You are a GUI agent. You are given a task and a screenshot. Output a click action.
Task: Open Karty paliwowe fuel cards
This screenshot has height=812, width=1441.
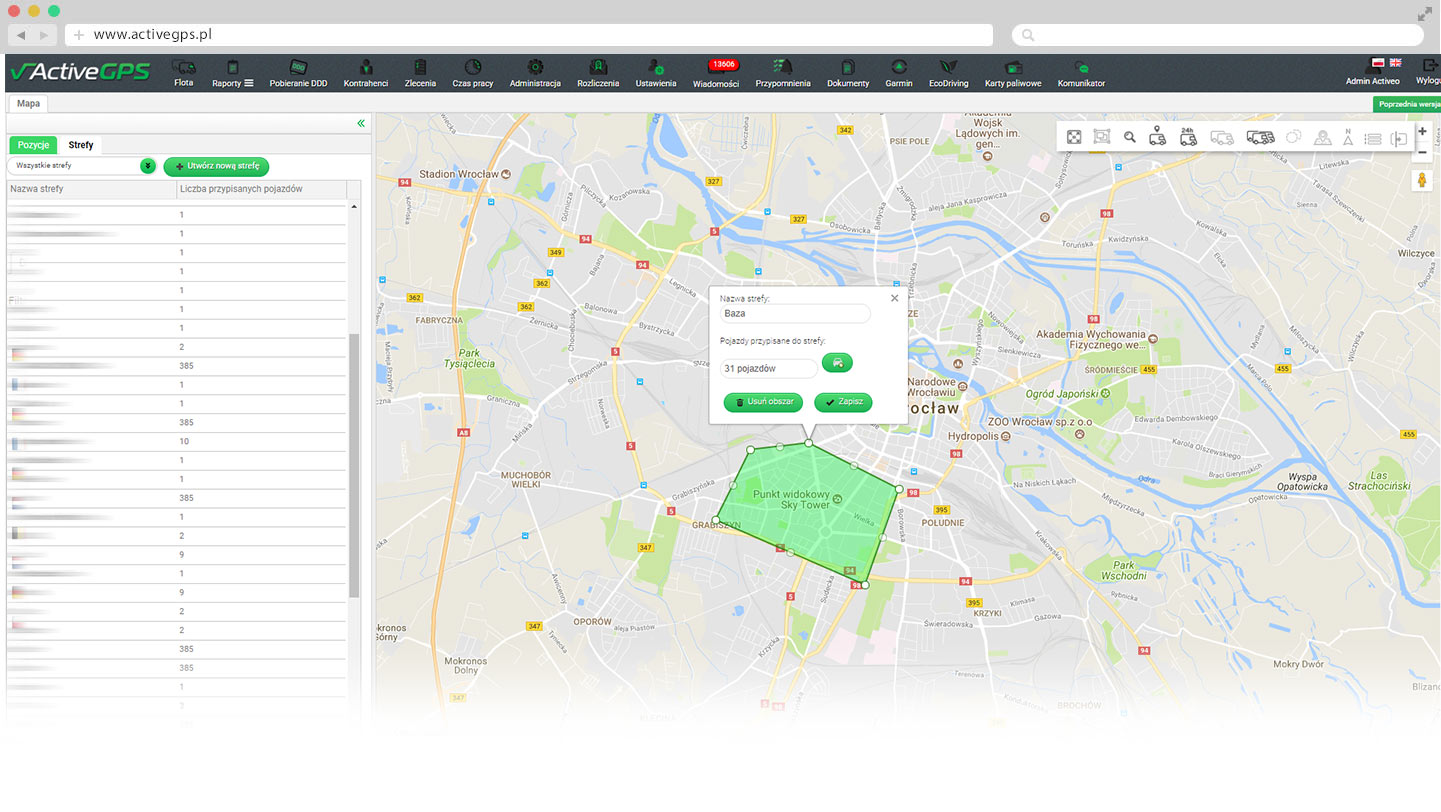(1012, 72)
